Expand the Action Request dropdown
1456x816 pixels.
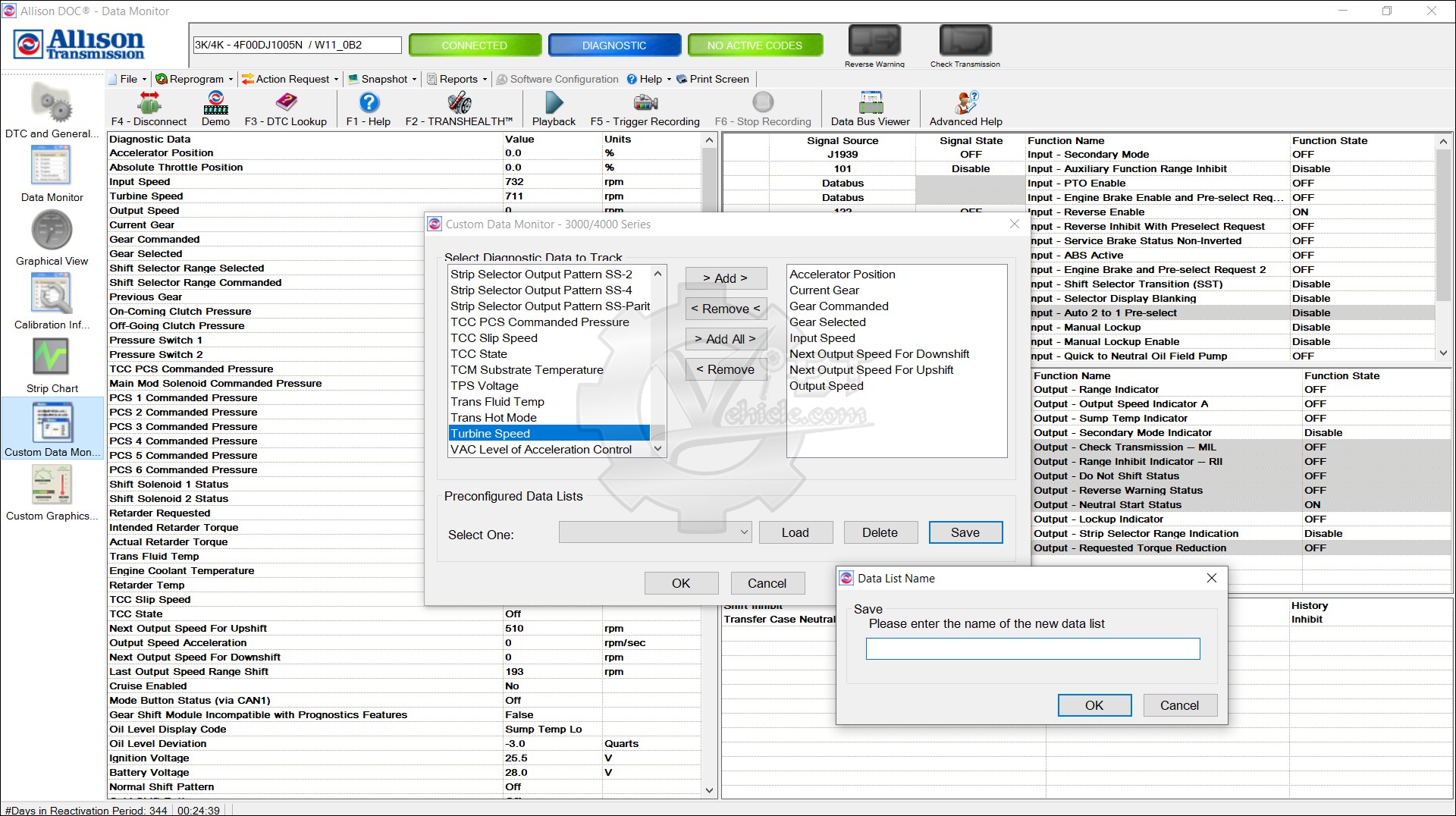[x=291, y=79]
